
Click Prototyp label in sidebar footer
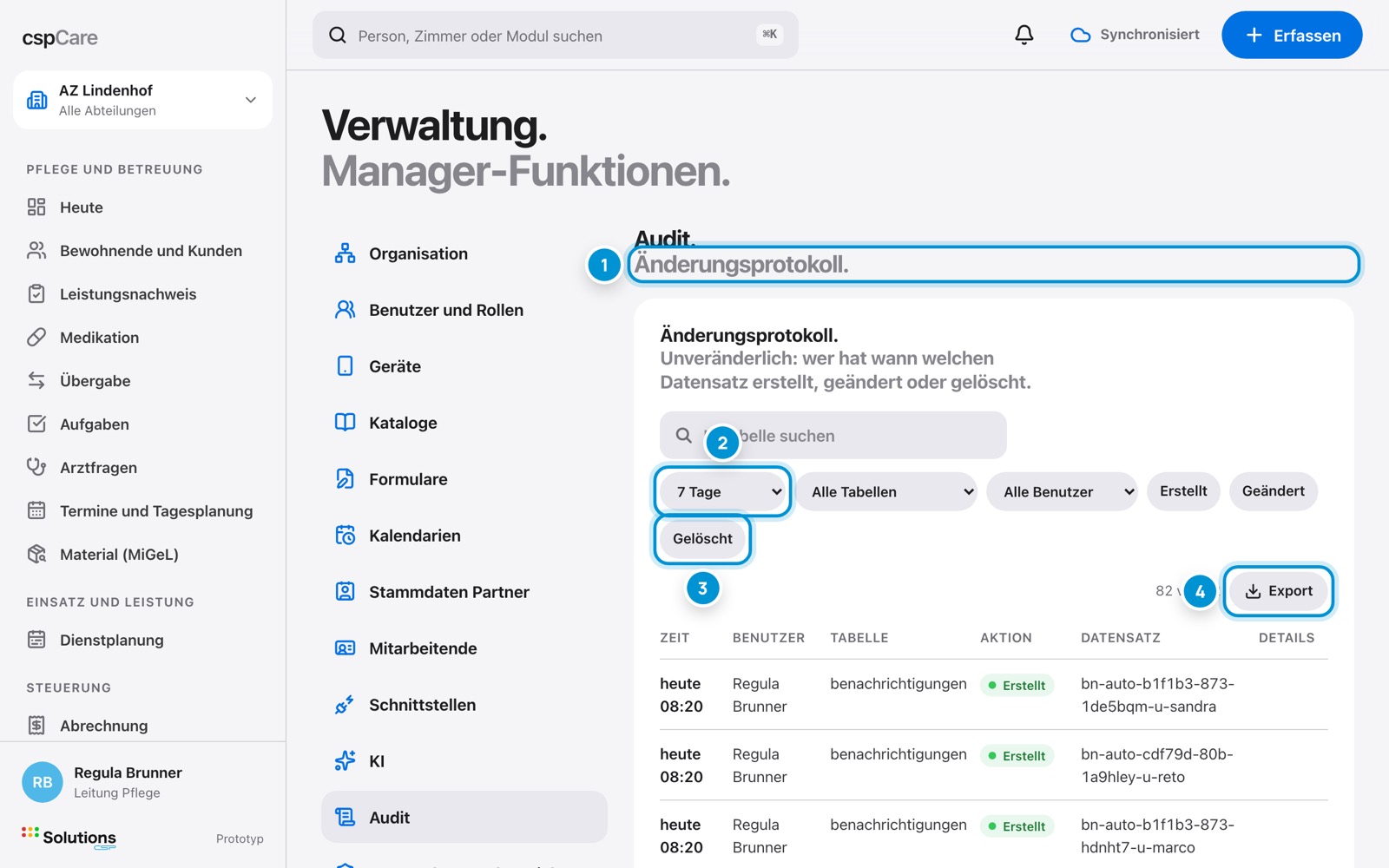click(x=240, y=838)
